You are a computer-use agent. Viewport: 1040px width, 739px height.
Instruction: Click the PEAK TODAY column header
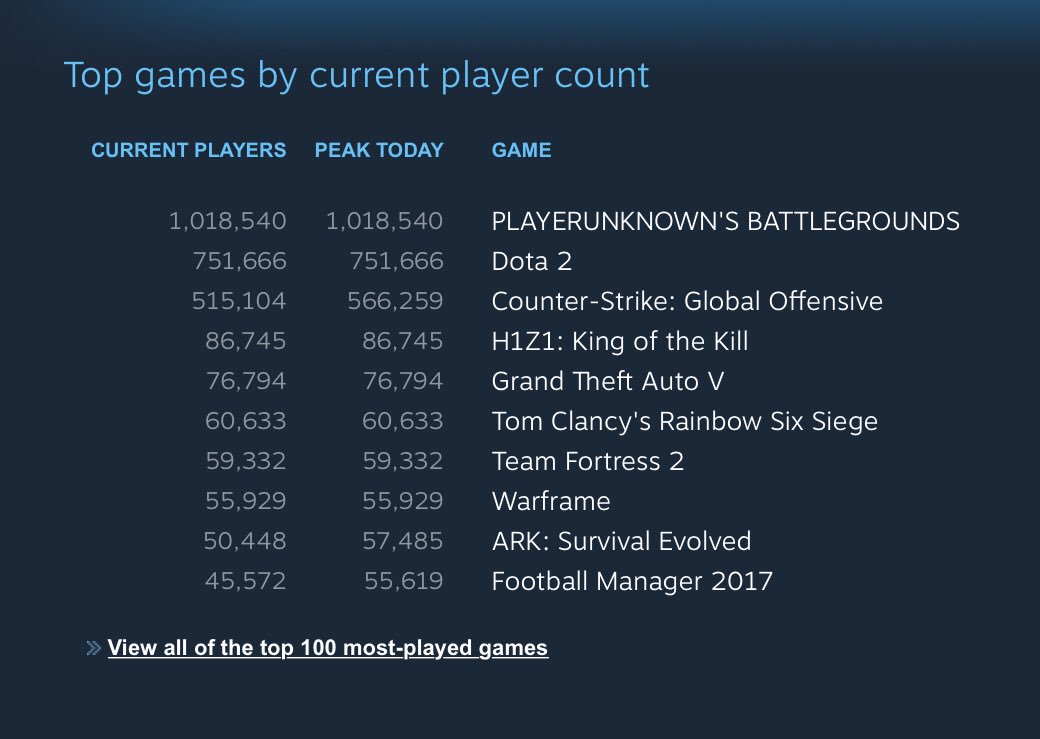tap(379, 151)
